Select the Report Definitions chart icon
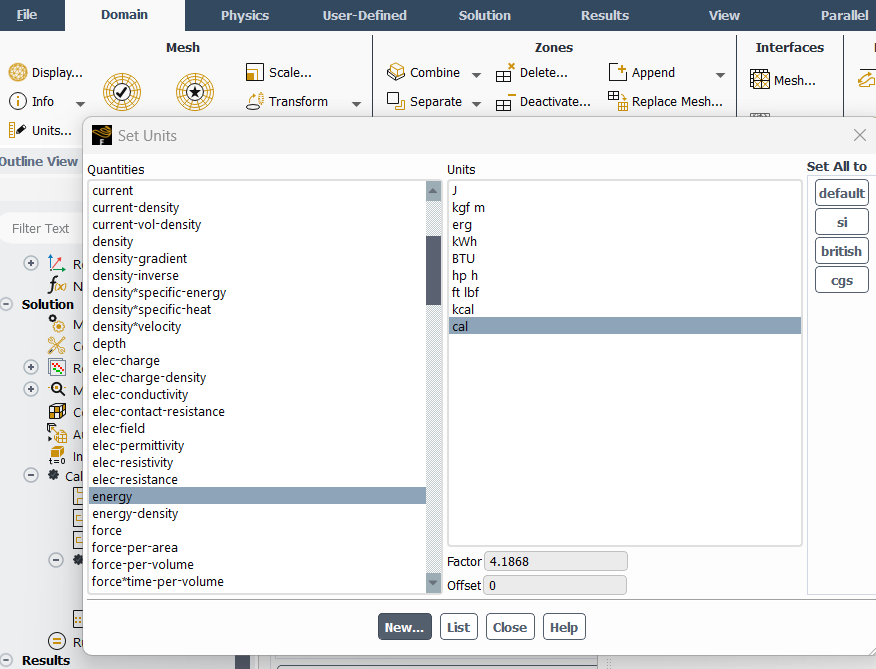The width and height of the screenshot is (876, 669). coord(57,367)
